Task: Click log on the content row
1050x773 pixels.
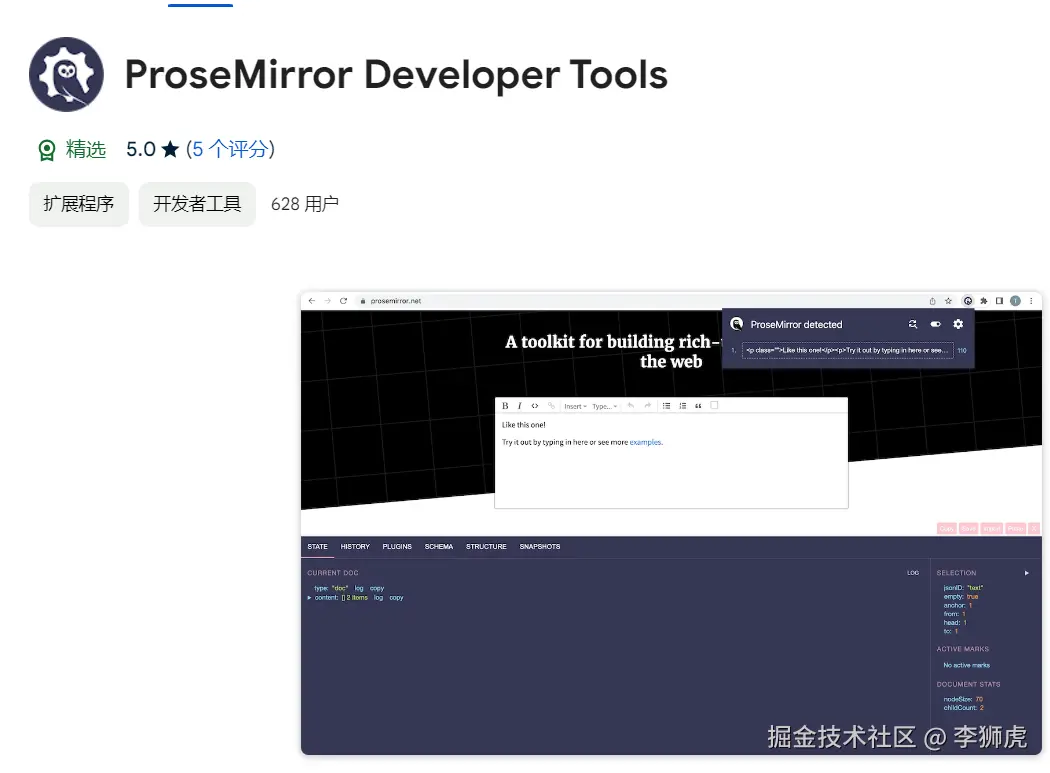Action: pyautogui.click(x=378, y=598)
